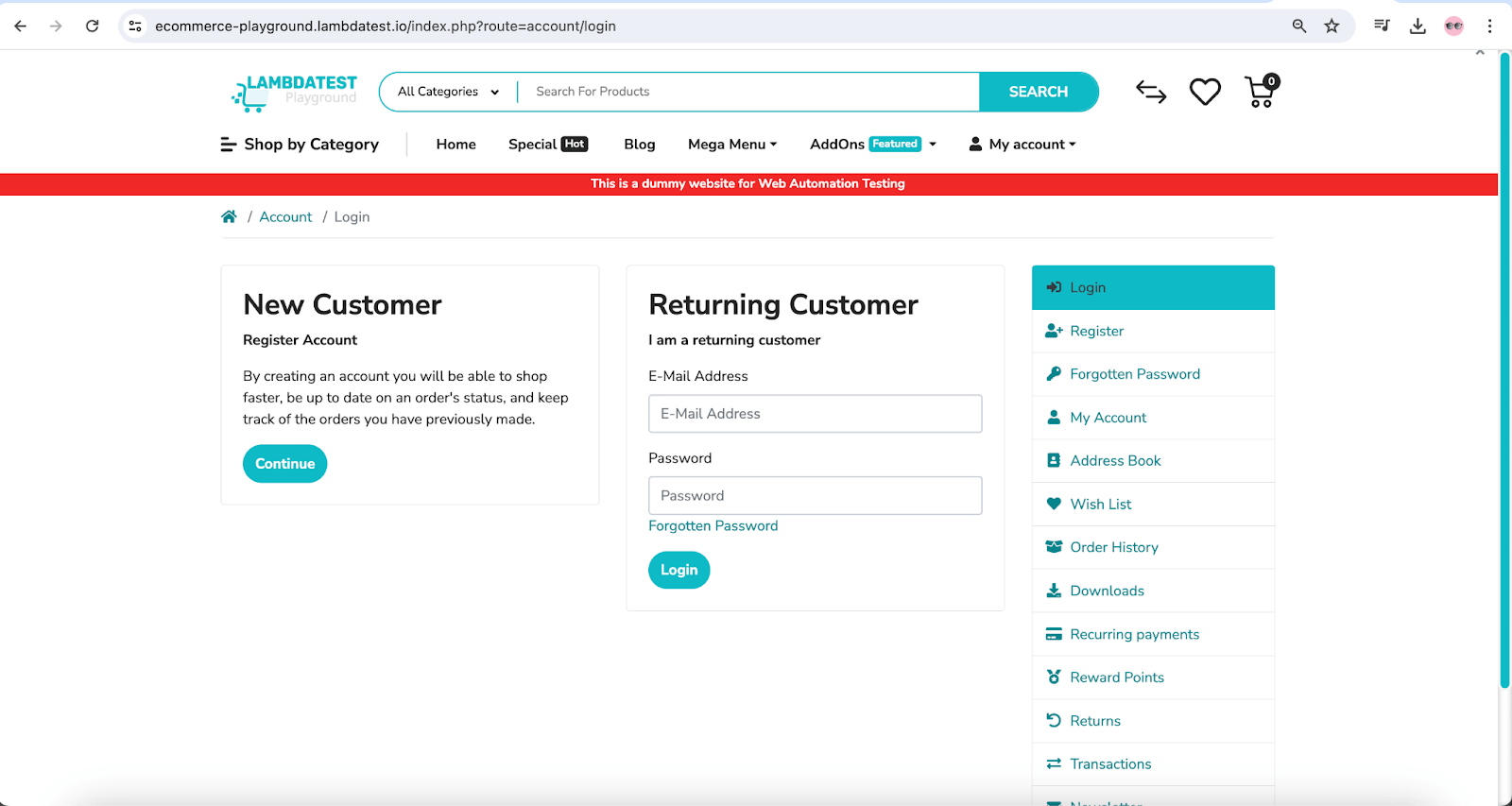Open the wishlist heart icon in header

pos(1205,92)
